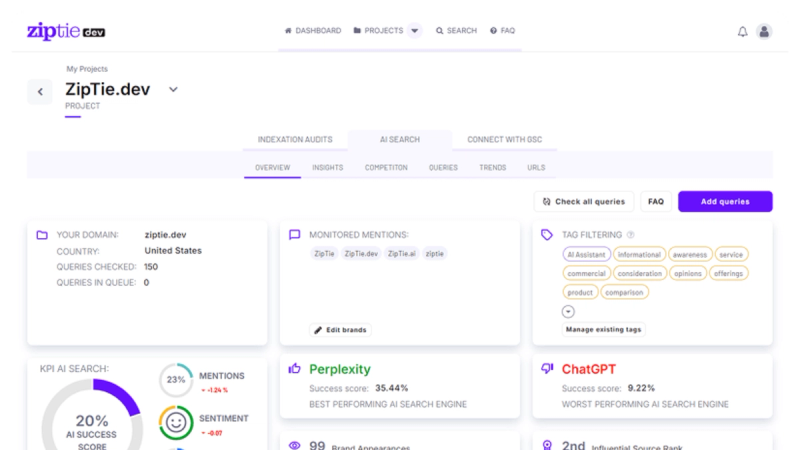
Task: Open the notifications bell icon
Action: (742, 32)
